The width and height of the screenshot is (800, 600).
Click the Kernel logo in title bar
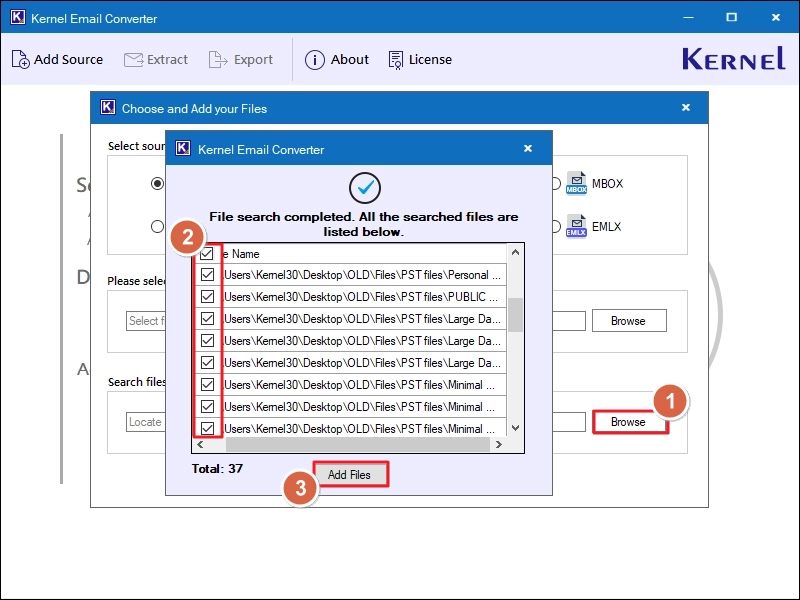point(17,17)
